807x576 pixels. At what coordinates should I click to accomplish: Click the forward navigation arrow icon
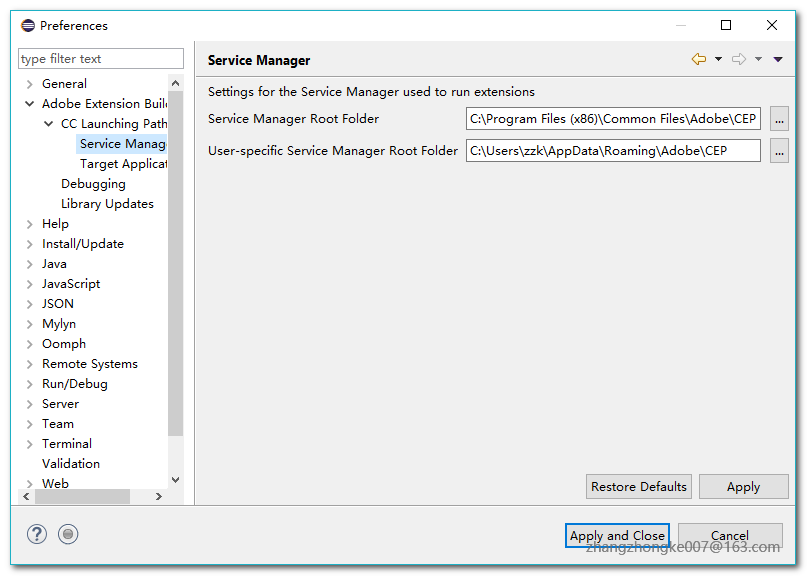(x=739, y=60)
